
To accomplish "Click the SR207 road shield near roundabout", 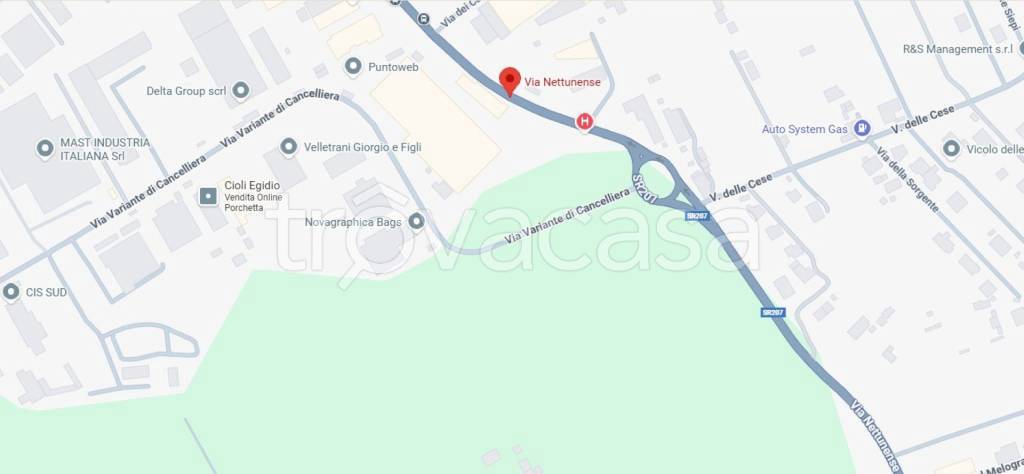I will pyautogui.click(x=697, y=215).
